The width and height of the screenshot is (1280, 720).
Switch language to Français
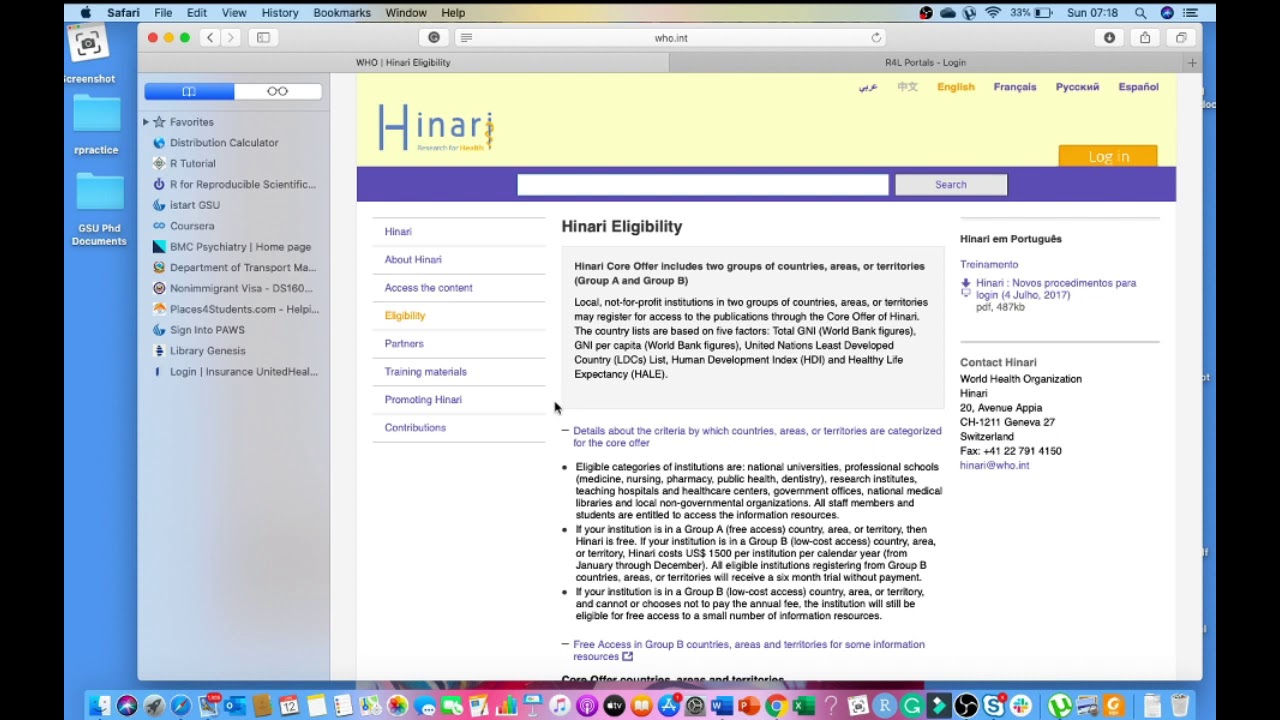pos(1015,87)
